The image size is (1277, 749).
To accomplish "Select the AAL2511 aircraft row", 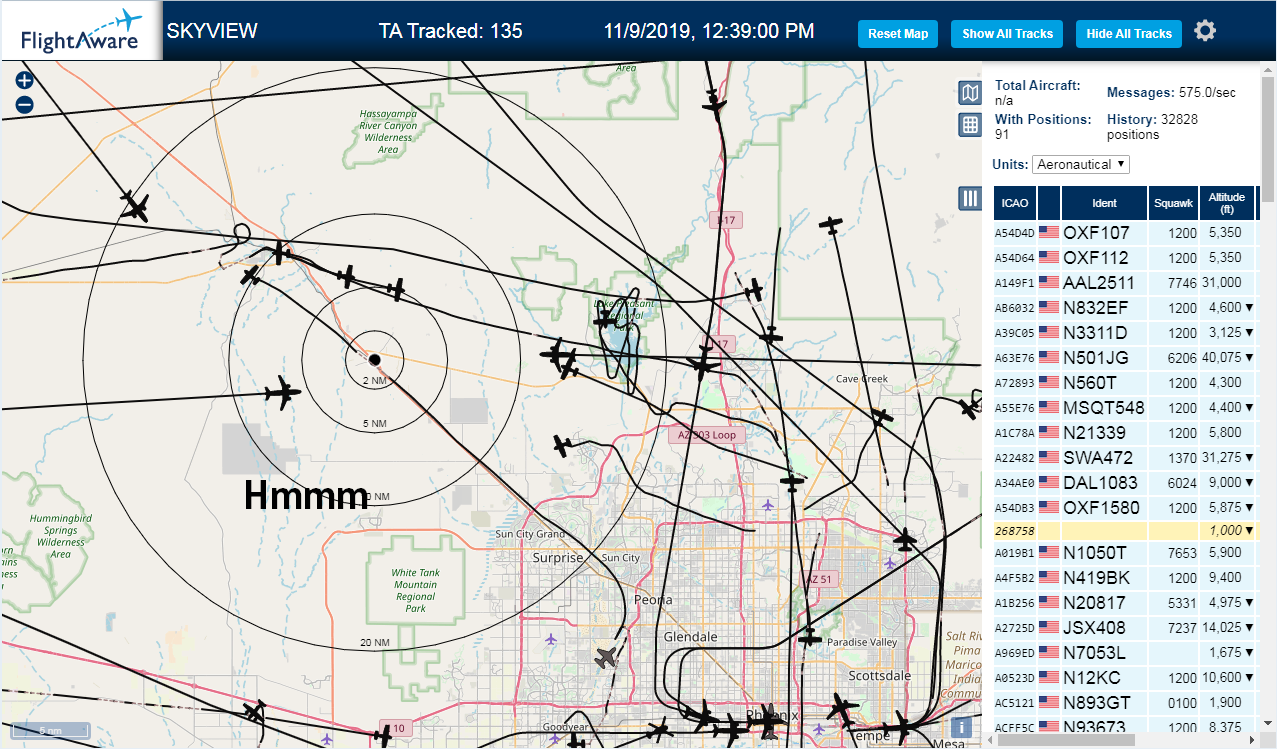I will tap(1127, 282).
